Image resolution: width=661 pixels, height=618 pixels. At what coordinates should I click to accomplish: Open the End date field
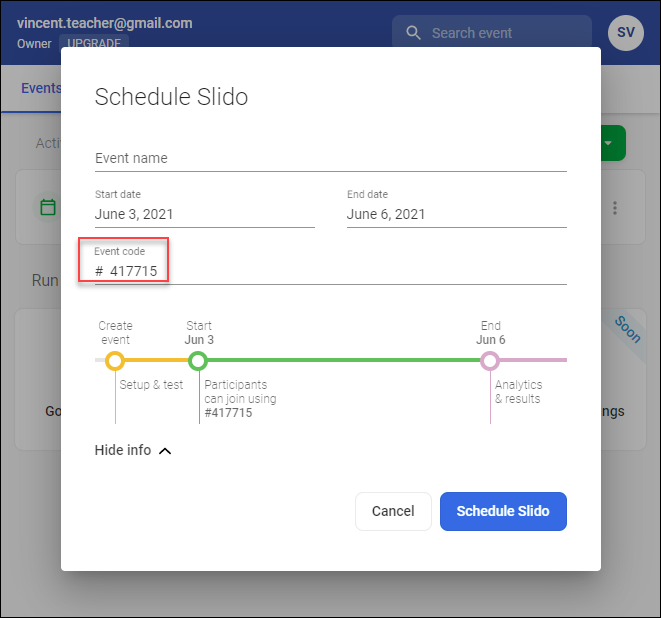pos(456,214)
